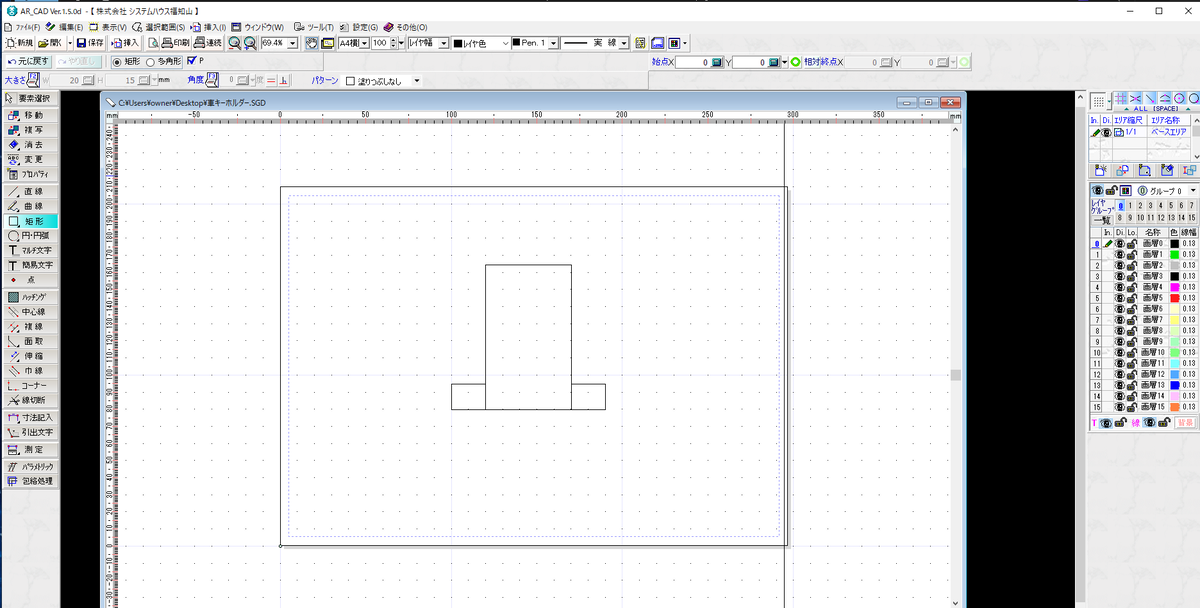The width and height of the screenshot is (1200, 608).
Task: Select the 変更 change tool
Action: 30,159
